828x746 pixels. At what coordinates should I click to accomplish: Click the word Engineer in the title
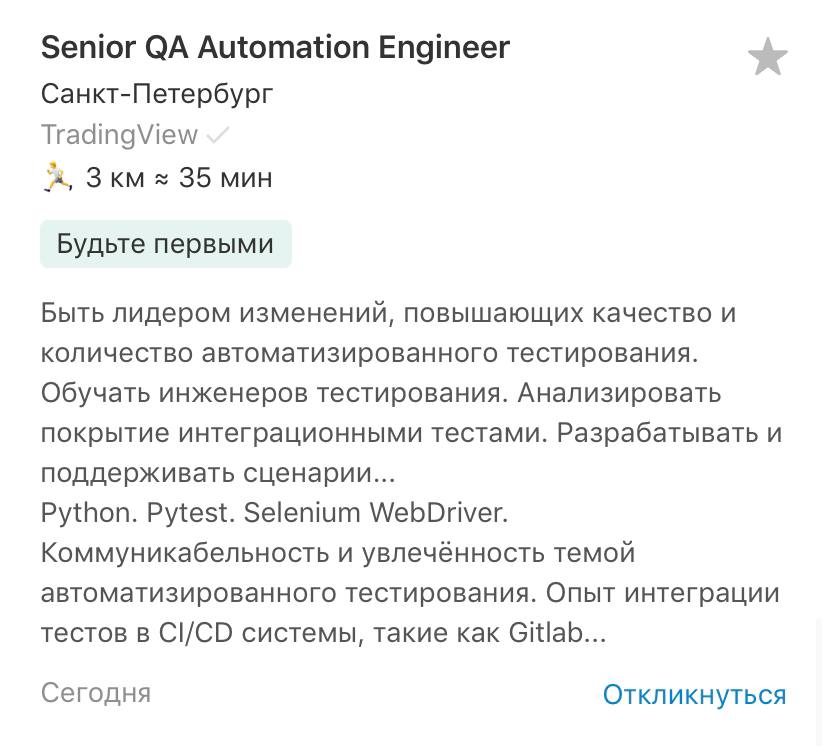(x=444, y=48)
